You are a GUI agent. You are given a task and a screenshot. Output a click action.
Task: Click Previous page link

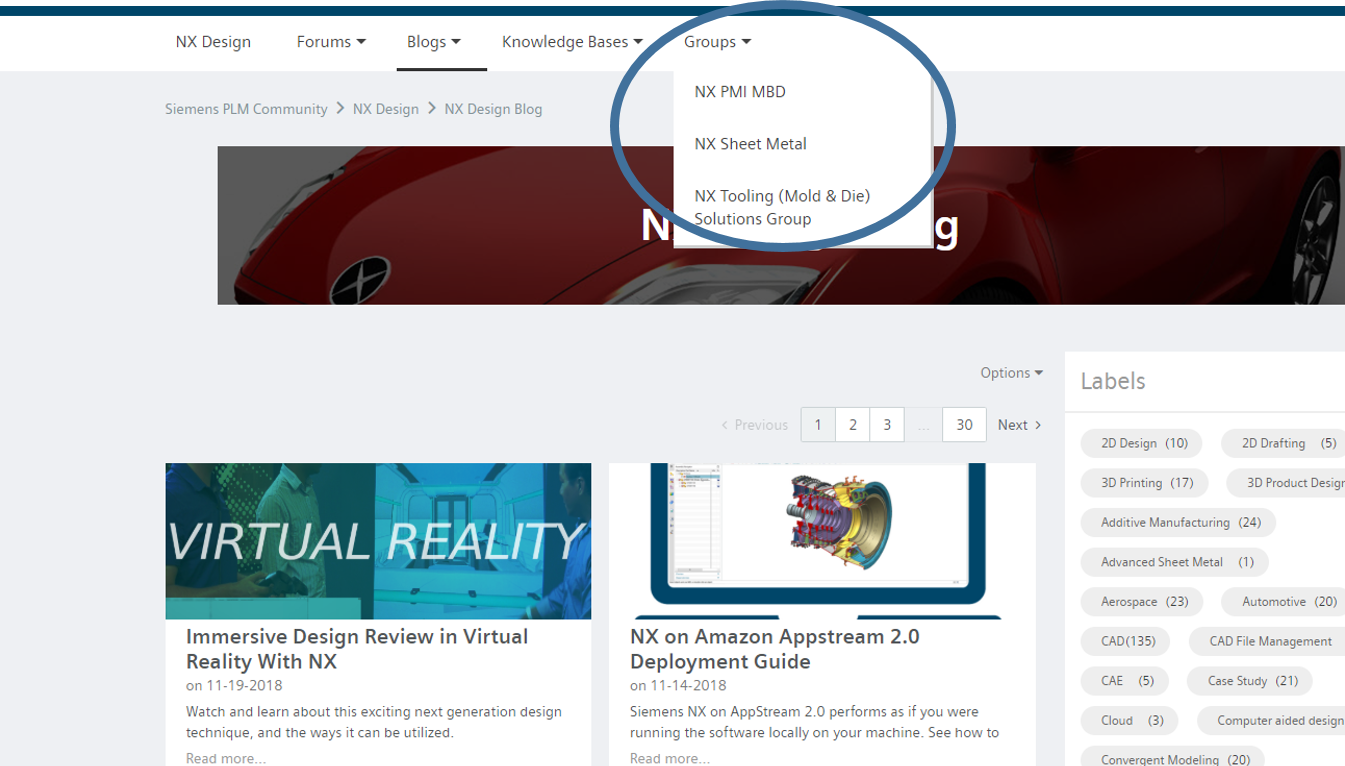pos(755,425)
